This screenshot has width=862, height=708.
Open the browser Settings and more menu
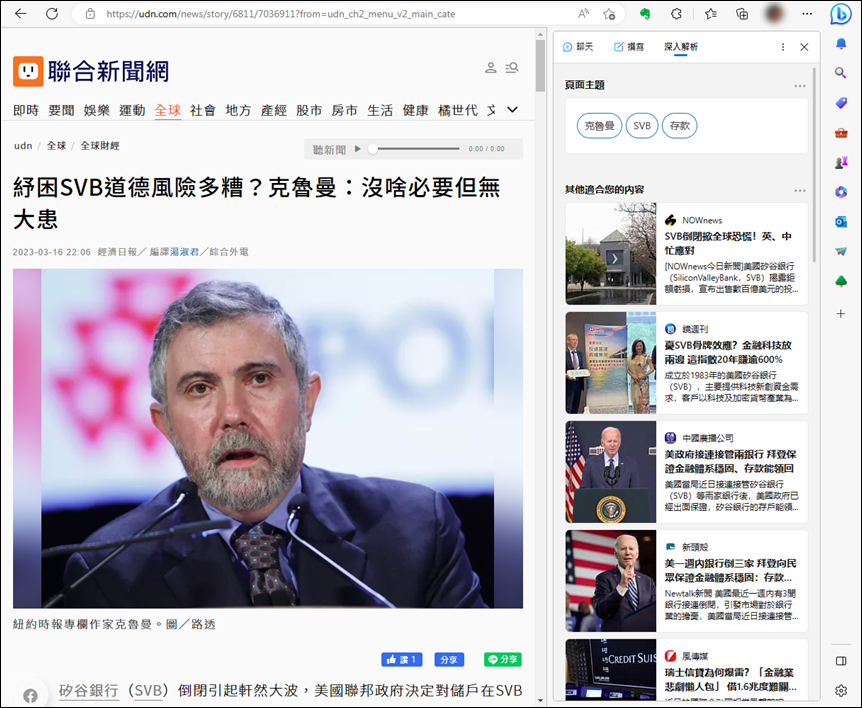point(807,14)
